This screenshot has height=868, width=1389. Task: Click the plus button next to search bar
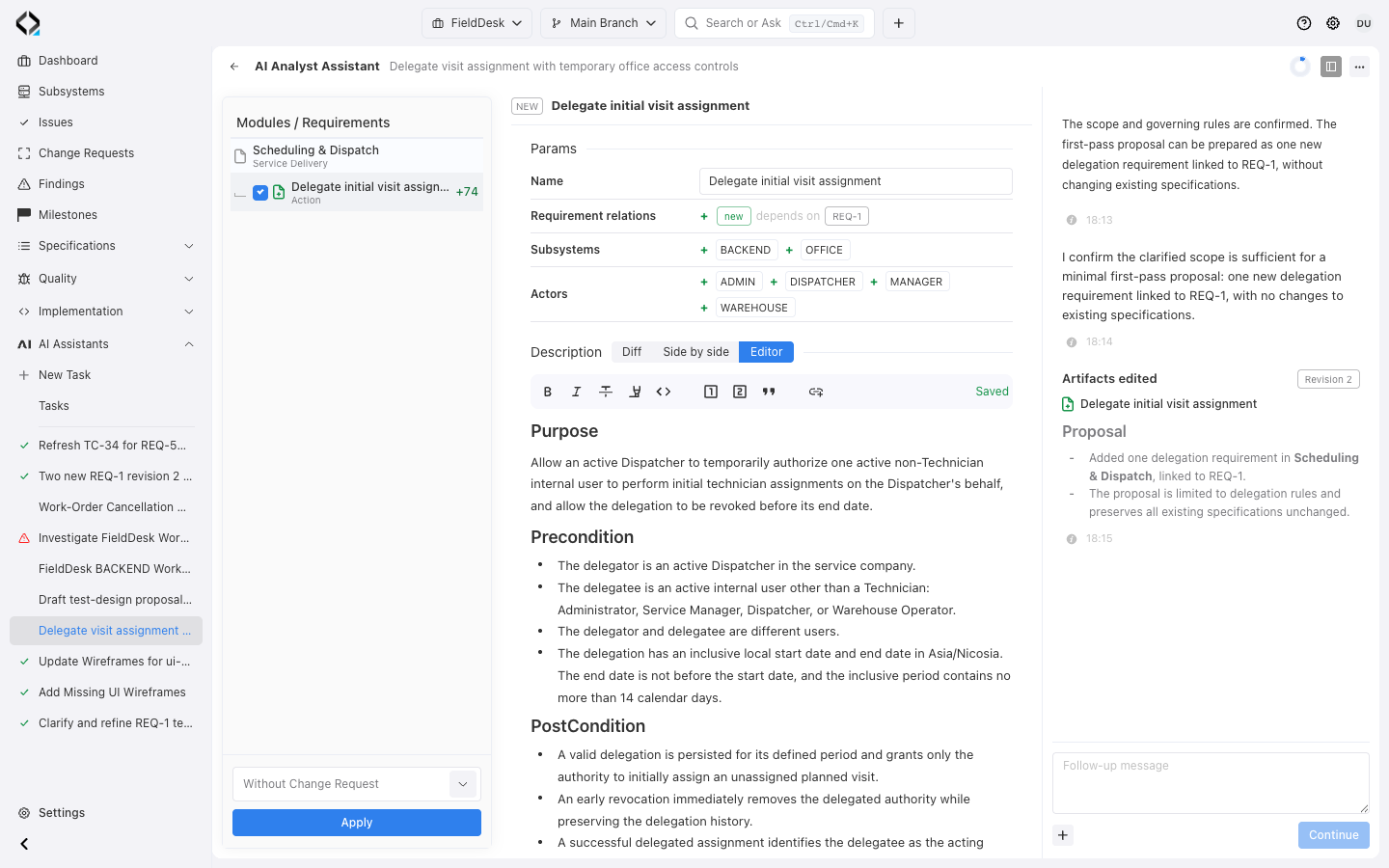[899, 23]
